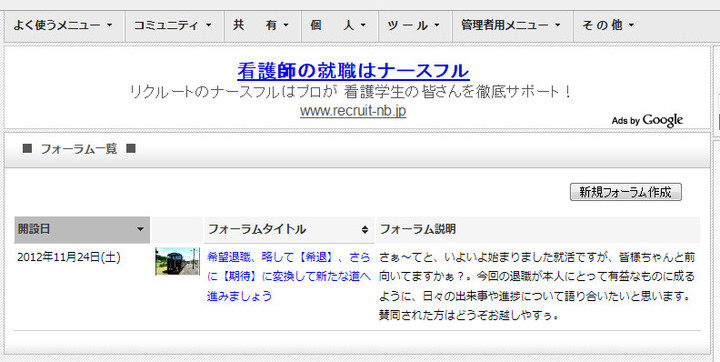Click the Ads by Google label

point(647,120)
